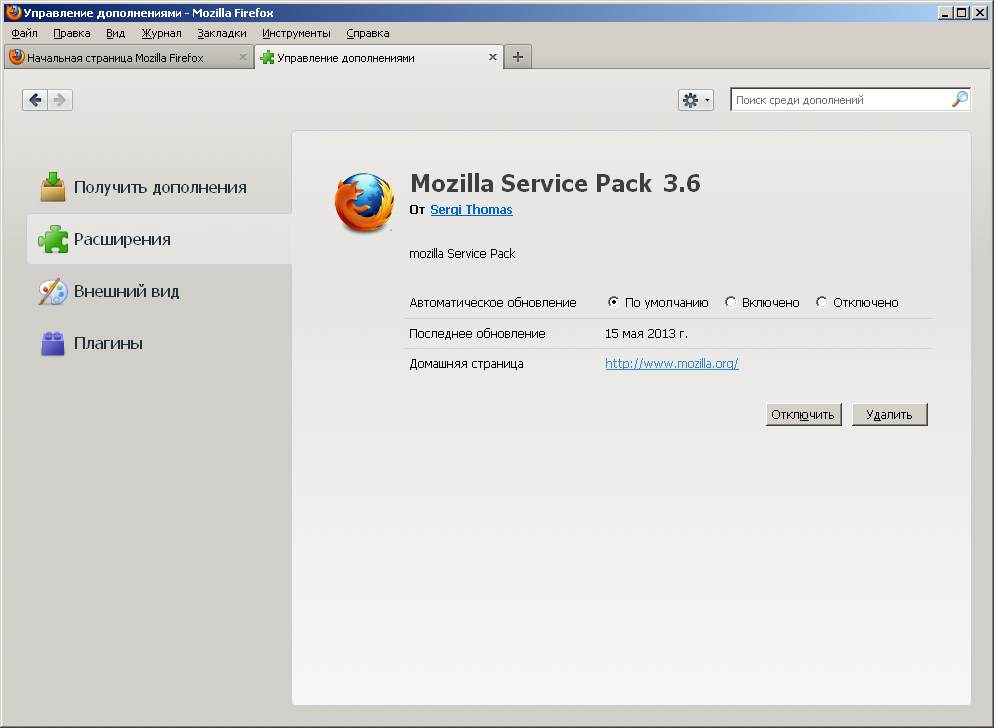
Task: Click the Firefox icon in title bar
Action: 13,13
